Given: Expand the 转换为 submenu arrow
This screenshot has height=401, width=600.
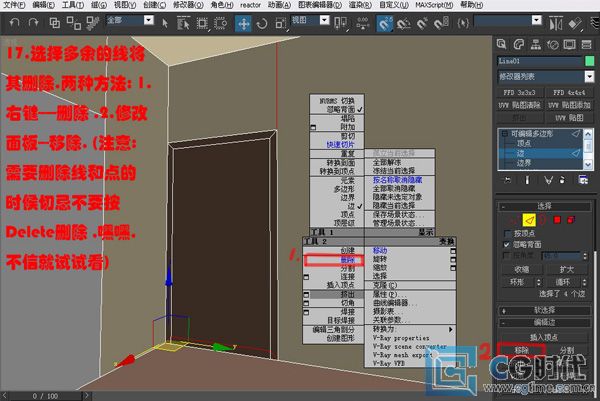Looking at the screenshot, I should tap(450, 329).
